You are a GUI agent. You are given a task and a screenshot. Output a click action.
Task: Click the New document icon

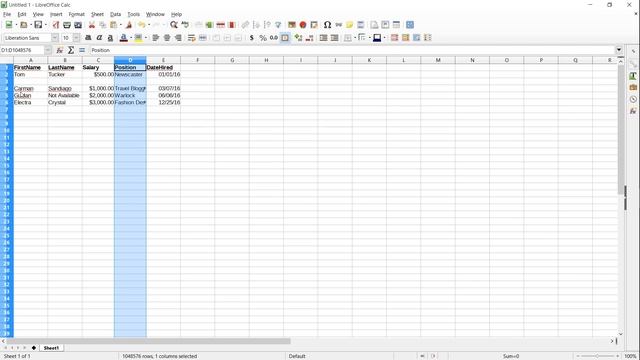coord(9,25)
